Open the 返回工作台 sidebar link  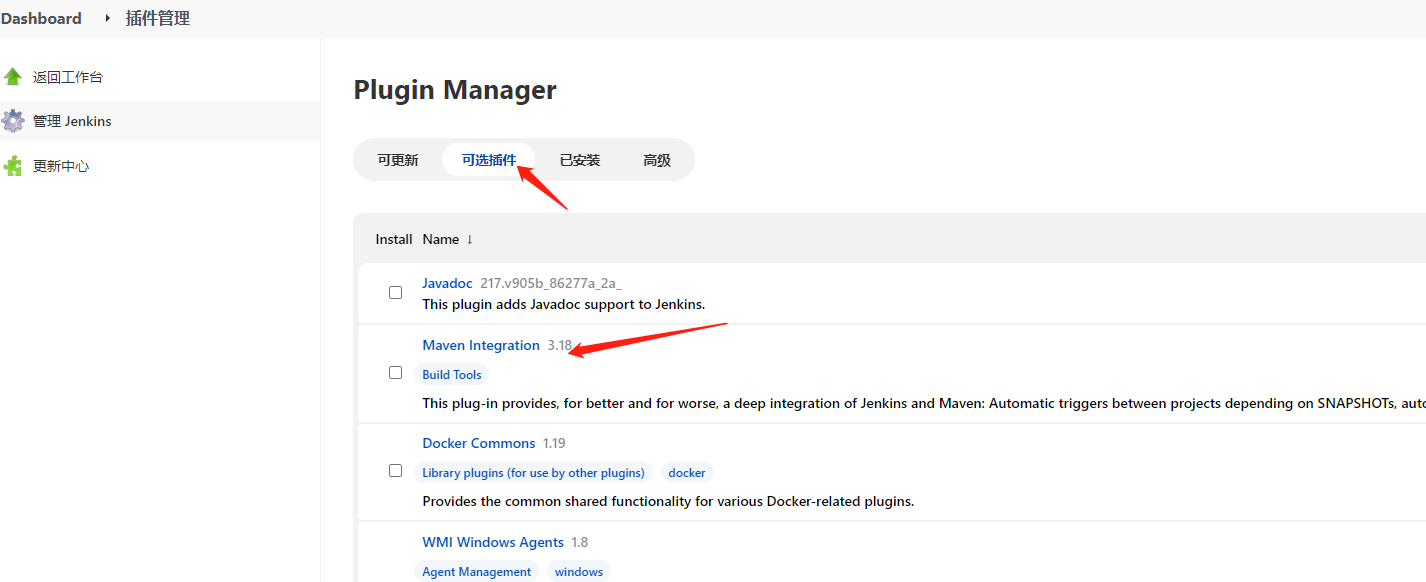[68, 77]
